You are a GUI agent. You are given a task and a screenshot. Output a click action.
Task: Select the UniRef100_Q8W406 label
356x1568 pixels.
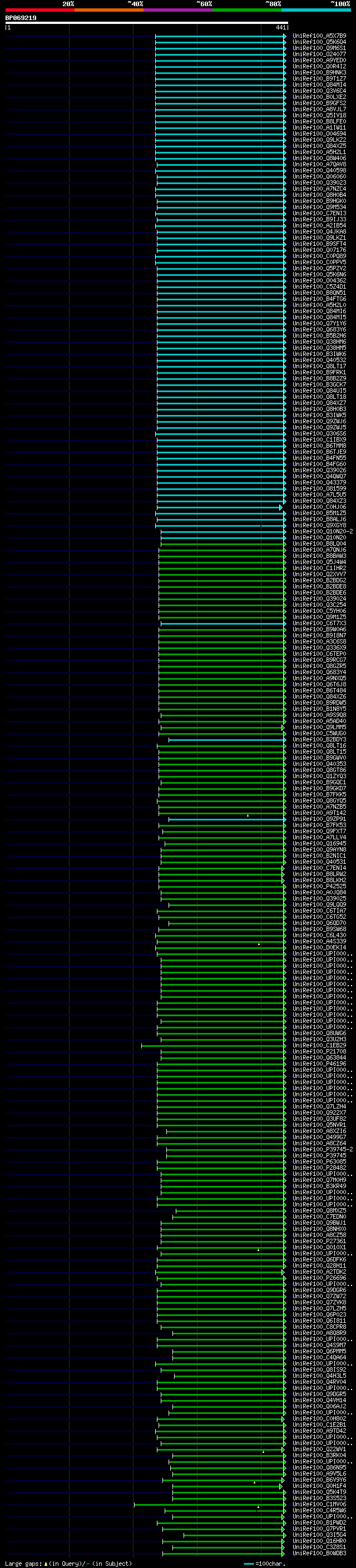(x=319, y=159)
